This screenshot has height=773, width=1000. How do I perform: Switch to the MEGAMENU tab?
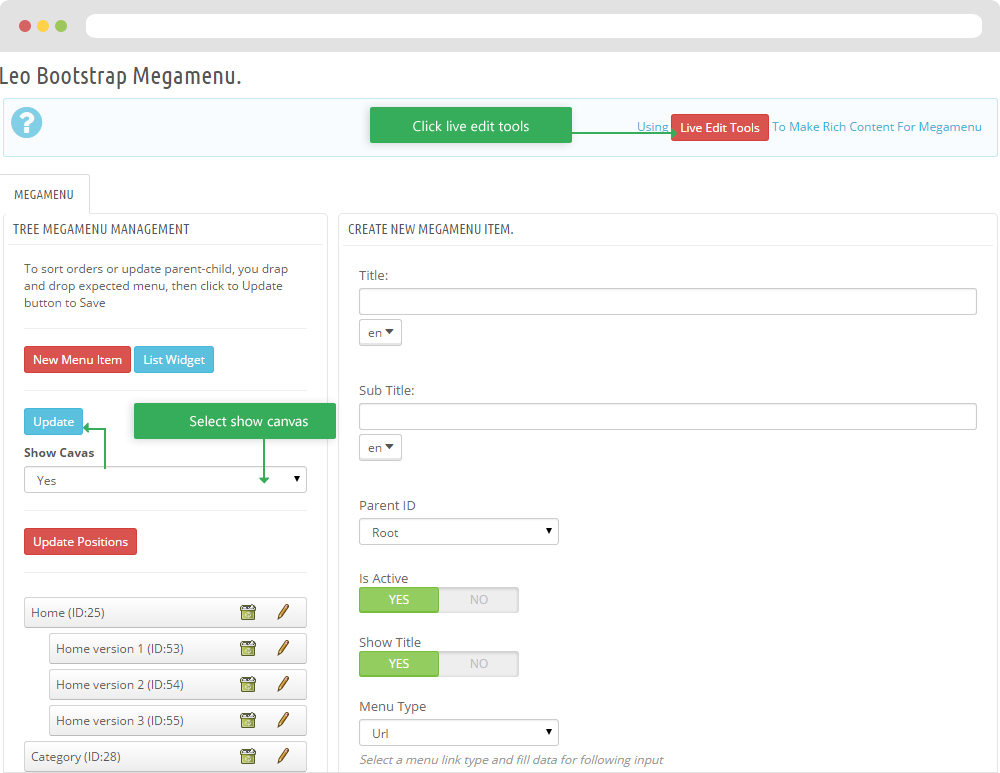click(x=44, y=195)
